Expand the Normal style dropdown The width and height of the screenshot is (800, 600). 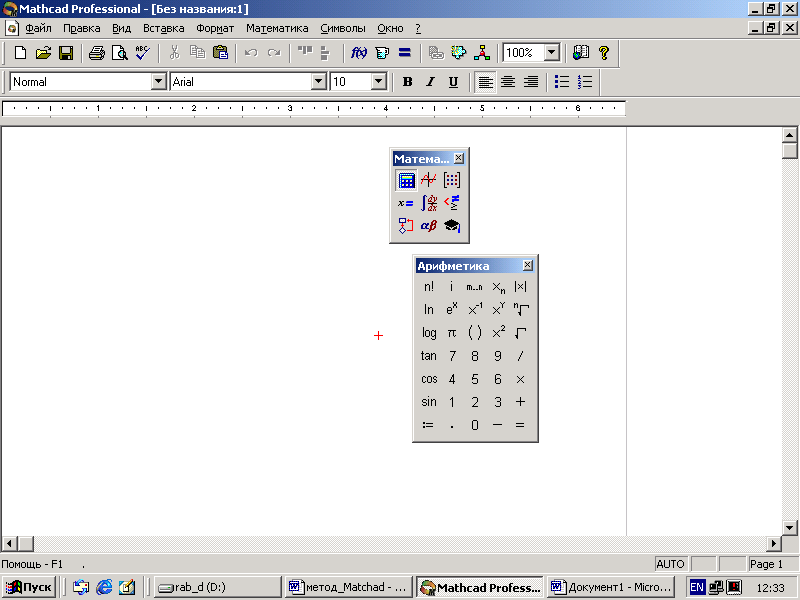click(x=158, y=82)
